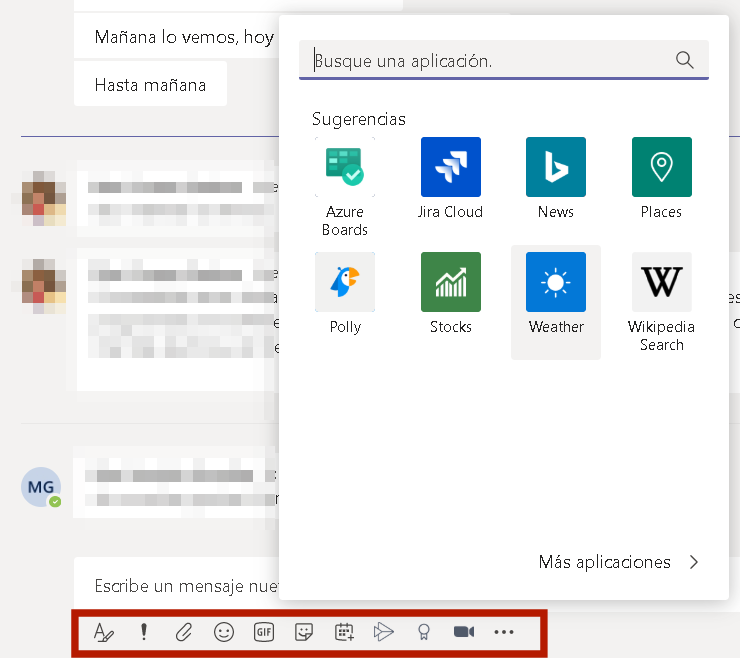The height and width of the screenshot is (658, 740).
Task: Open the Places app
Action: [661, 178]
